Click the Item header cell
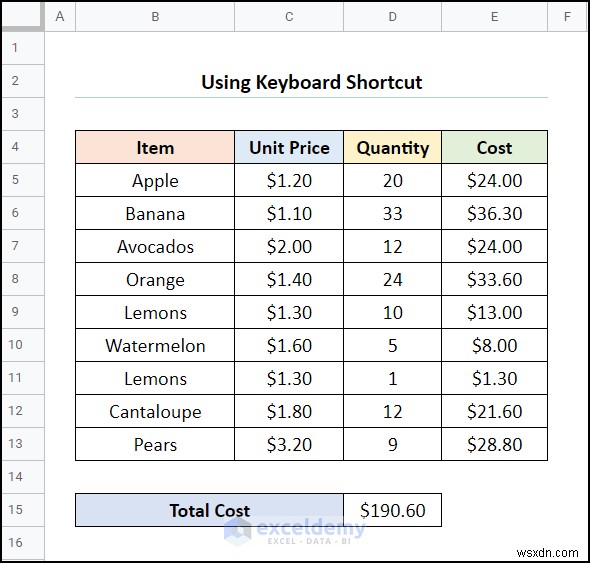590x563 pixels. [x=155, y=147]
